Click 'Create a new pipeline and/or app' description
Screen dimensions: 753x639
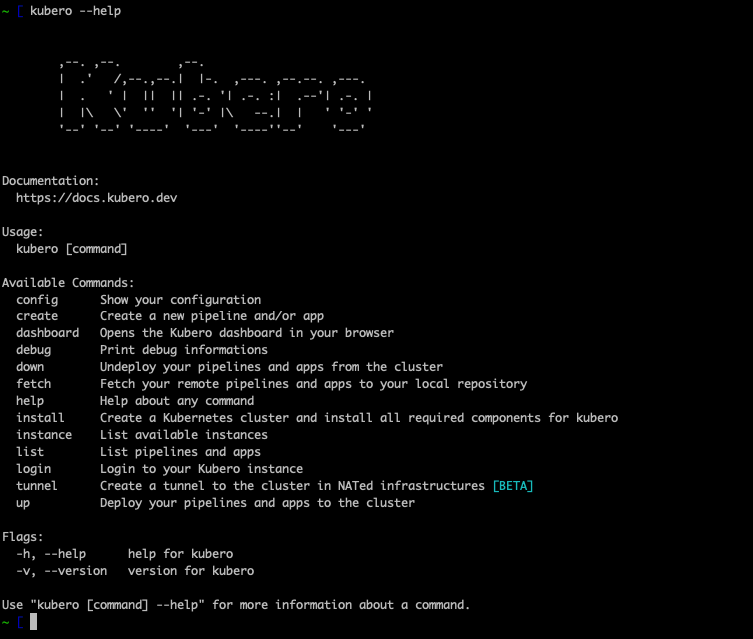212,316
